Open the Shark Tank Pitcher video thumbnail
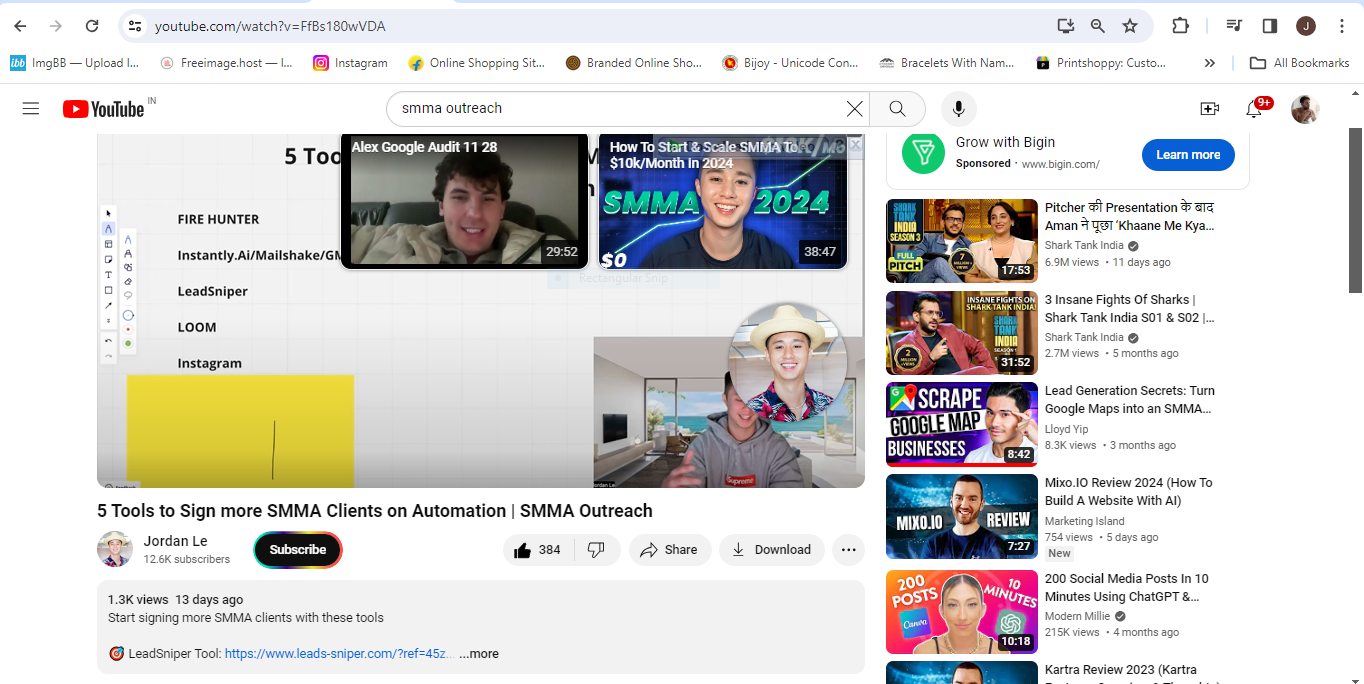This screenshot has height=684, width=1364. coord(962,241)
